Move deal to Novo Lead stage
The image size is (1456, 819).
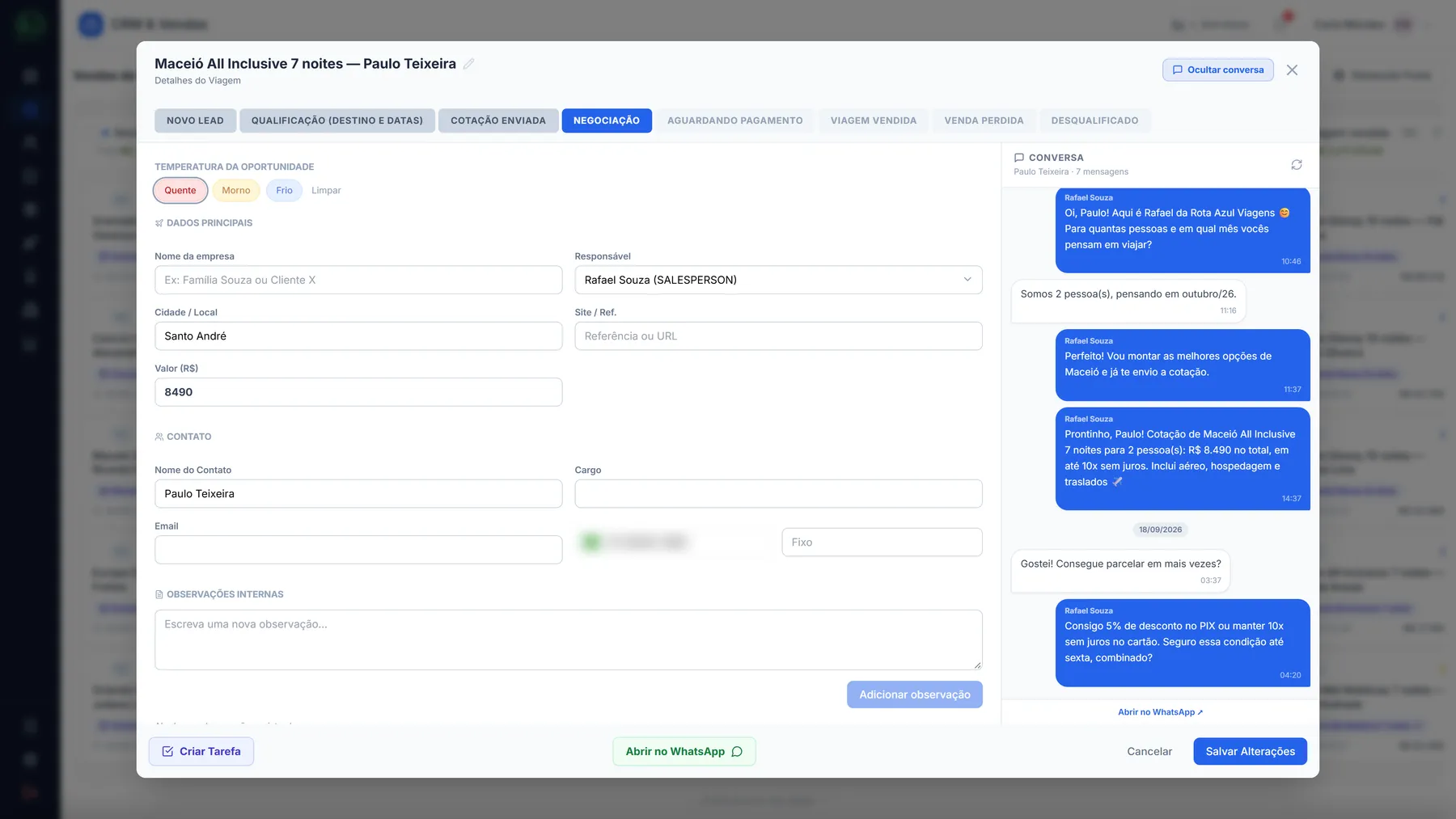click(x=195, y=120)
